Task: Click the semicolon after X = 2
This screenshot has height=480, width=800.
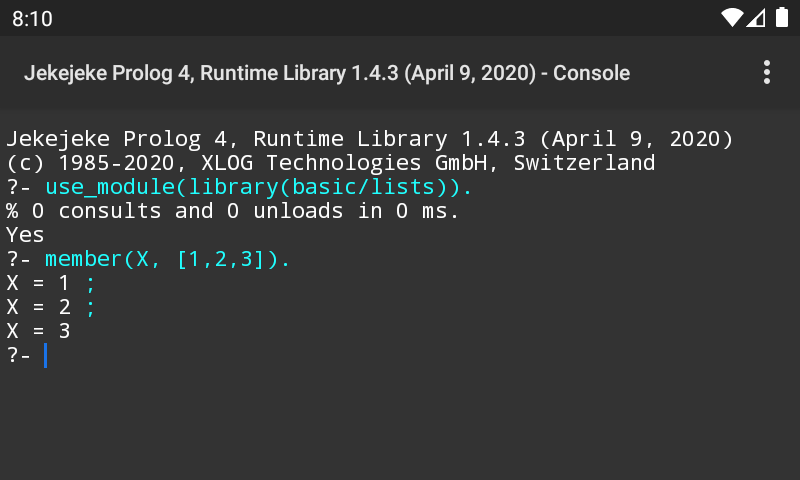Action: [90, 308]
